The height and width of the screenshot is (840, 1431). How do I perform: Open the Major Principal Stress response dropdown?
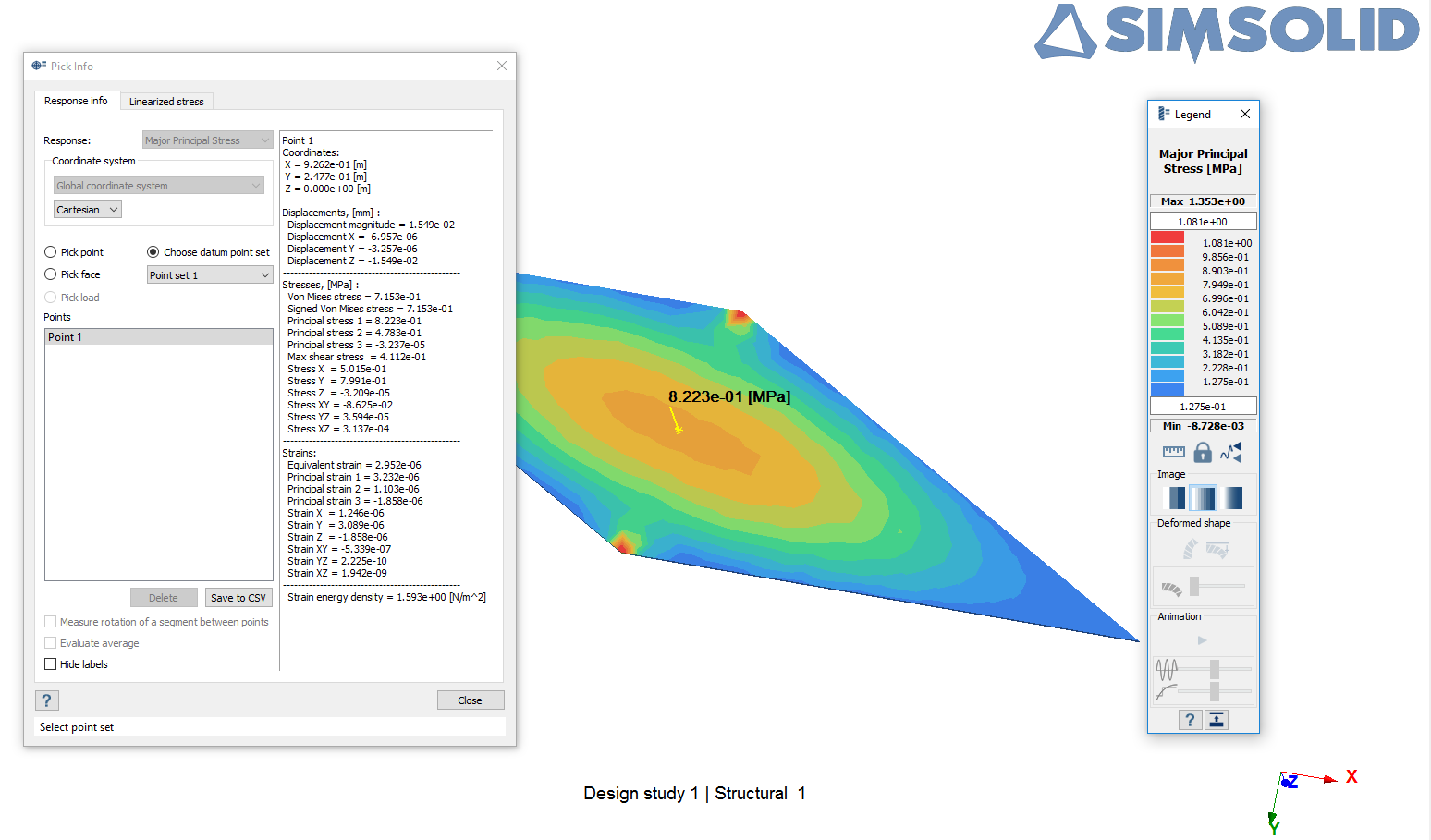208,140
